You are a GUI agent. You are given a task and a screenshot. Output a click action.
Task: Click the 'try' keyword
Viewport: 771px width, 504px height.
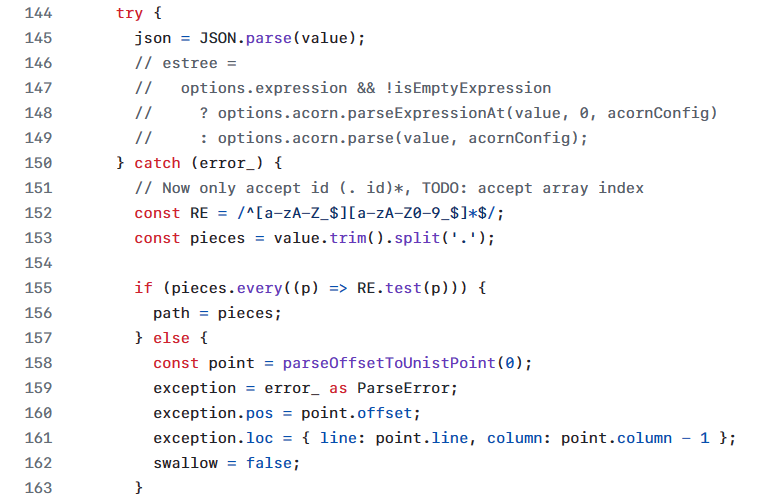tap(130, 13)
